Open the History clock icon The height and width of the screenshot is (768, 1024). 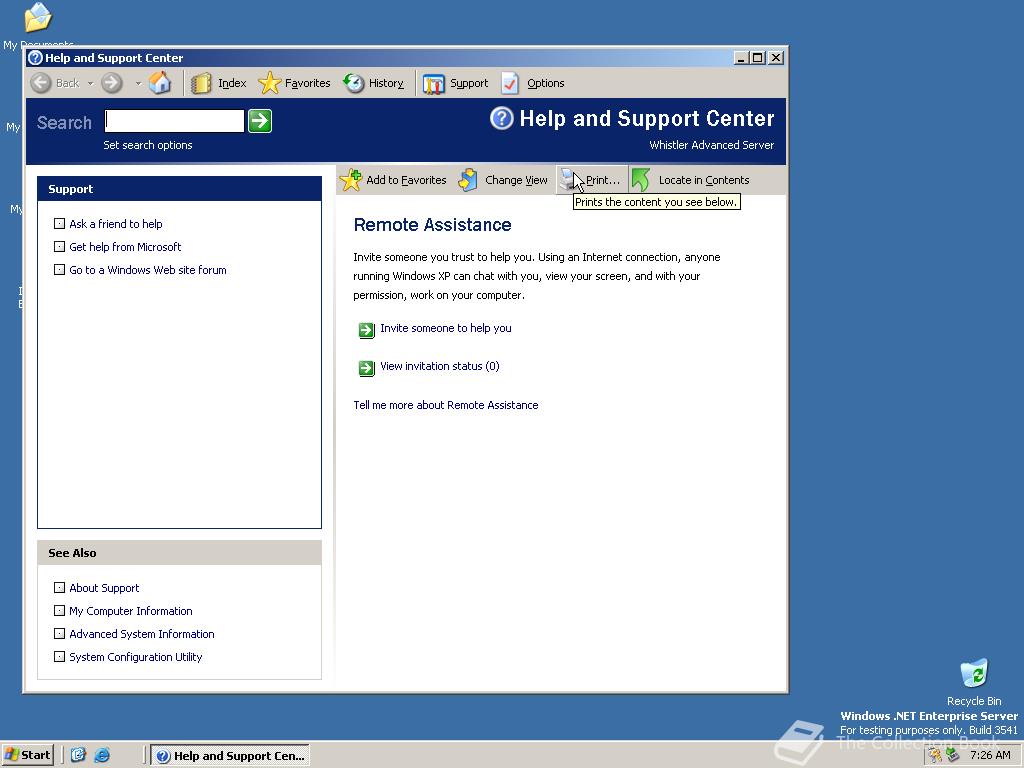354,83
